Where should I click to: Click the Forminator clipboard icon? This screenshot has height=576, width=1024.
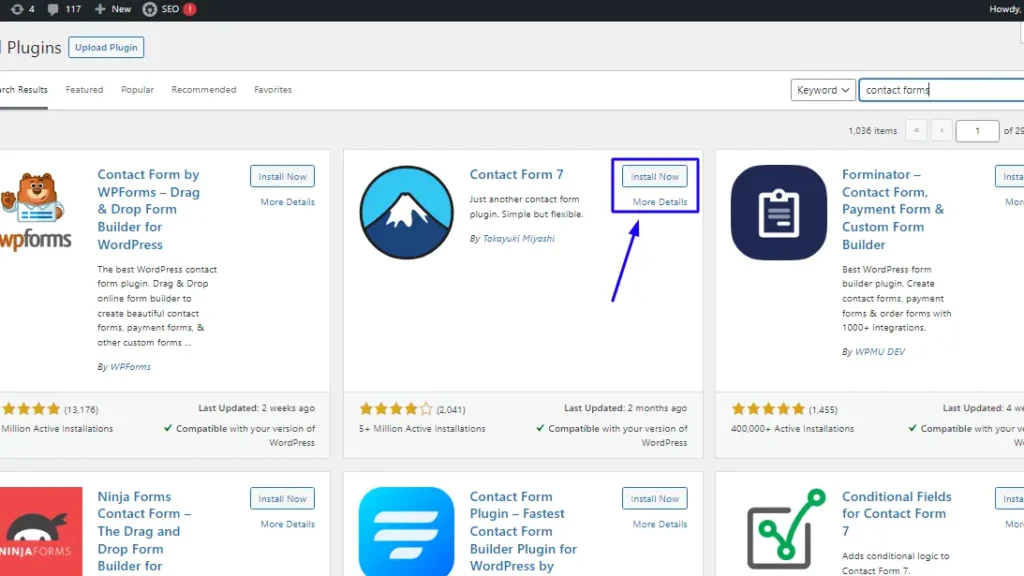click(x=778, y=212)
